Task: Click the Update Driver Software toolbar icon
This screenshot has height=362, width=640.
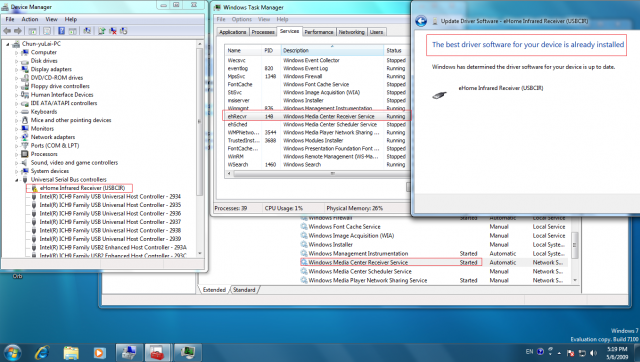Action: [102, 31]
